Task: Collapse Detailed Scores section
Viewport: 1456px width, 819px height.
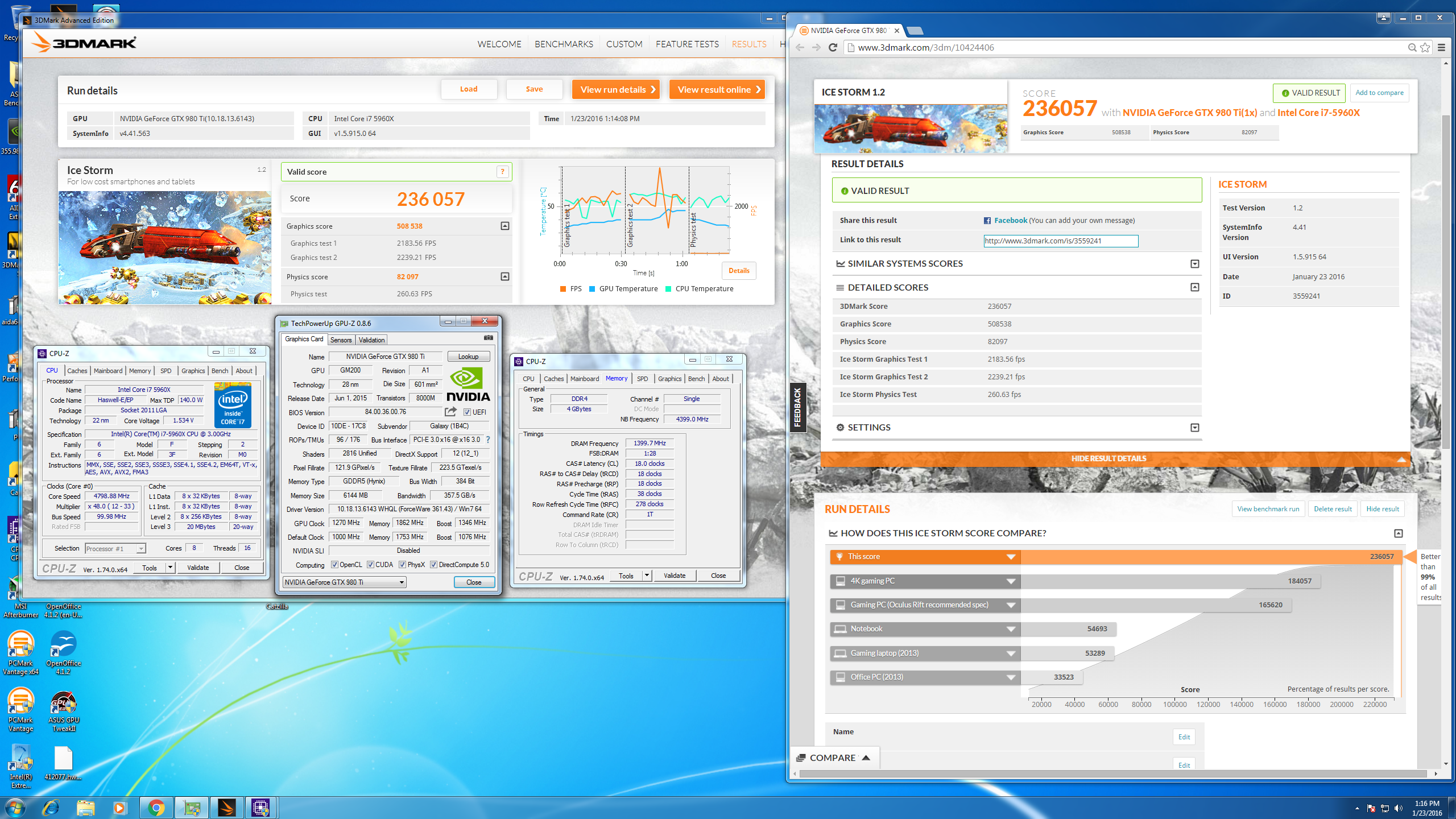Action: click(x=1194, y=287)
